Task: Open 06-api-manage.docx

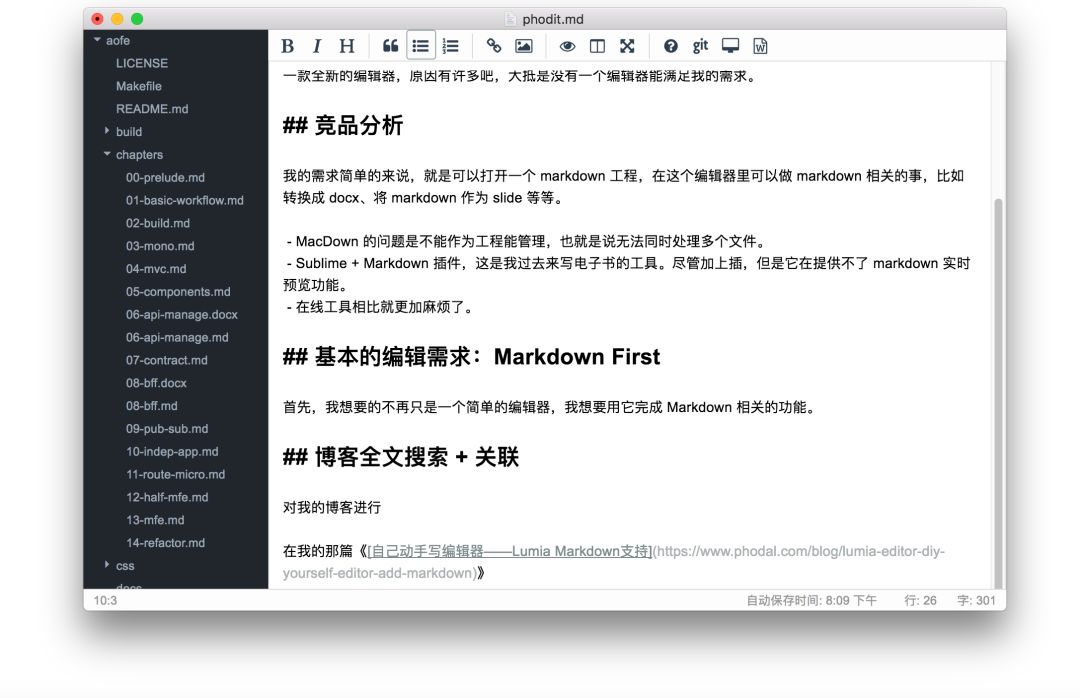Action: coord(181,314)
